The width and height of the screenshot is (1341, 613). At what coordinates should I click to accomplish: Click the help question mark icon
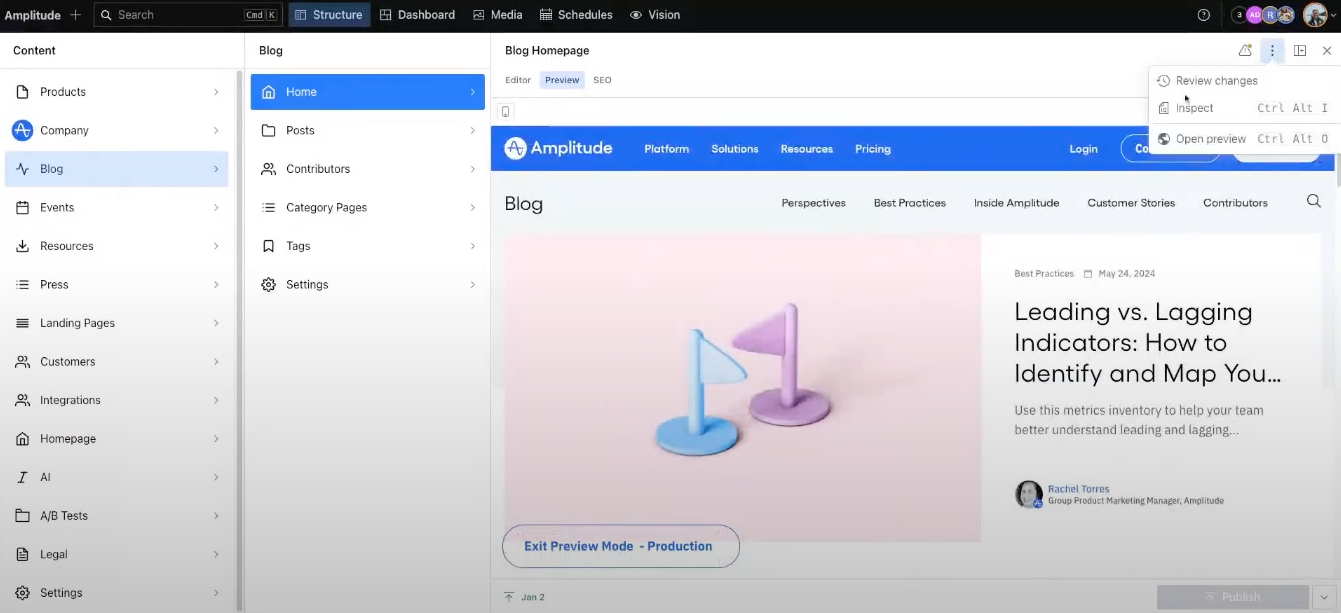pos(1204,15)
